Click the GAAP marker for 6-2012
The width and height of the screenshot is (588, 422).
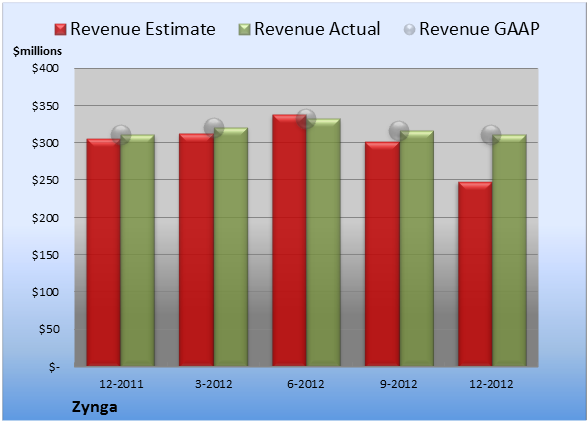306,119
